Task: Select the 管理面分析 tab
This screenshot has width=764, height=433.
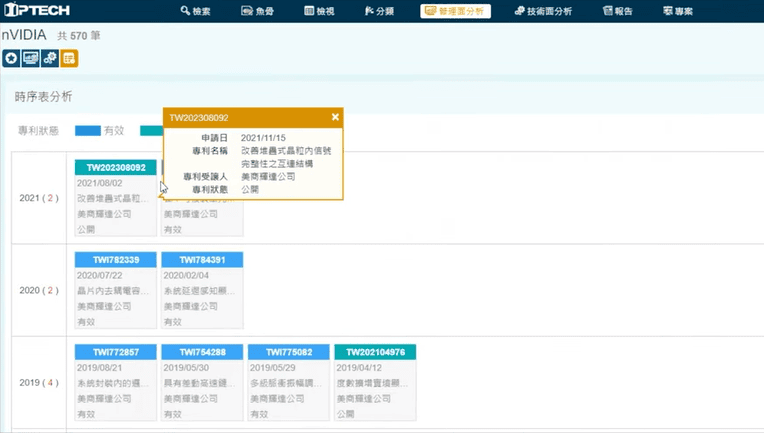Action: click(455, 11)
